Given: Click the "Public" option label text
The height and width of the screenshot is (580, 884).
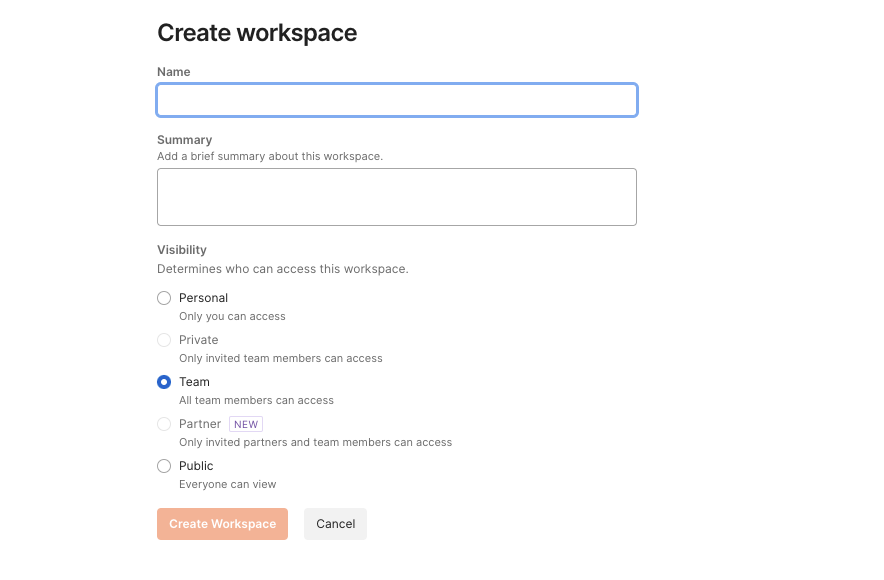Looking at the screenshot, I should tap(196, 466).
